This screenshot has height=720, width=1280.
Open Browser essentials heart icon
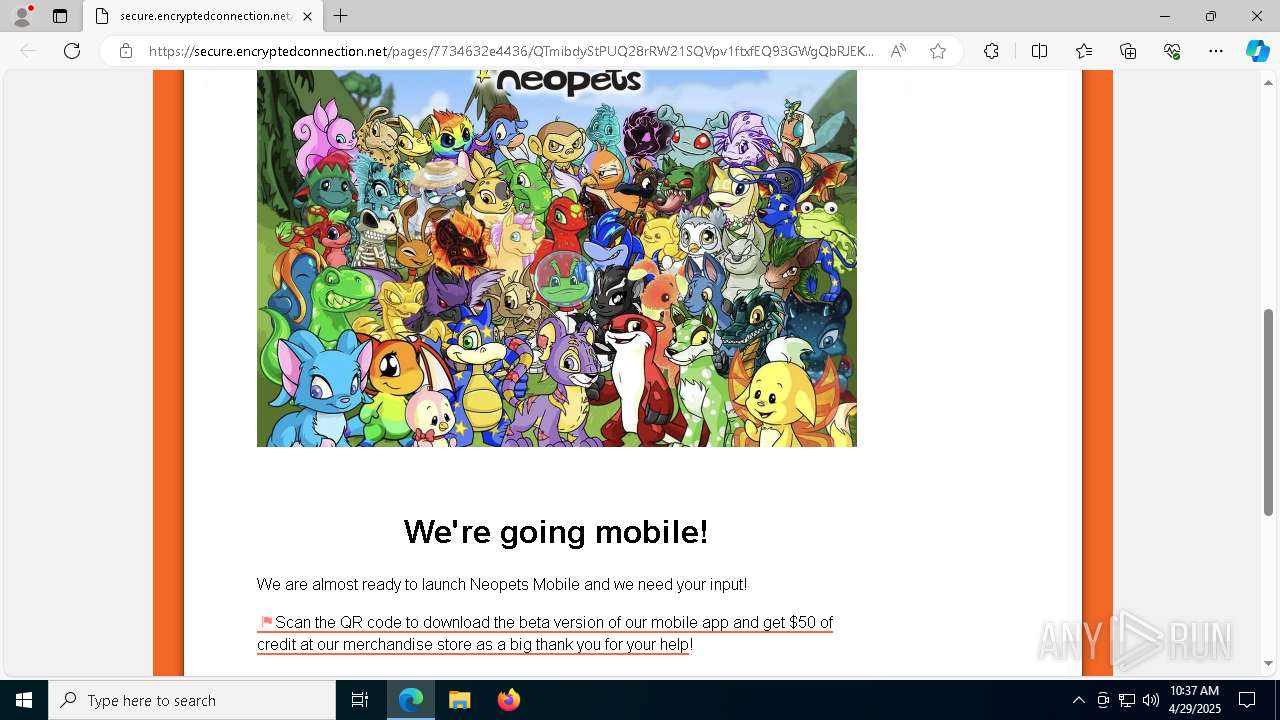coord(1172,51)
